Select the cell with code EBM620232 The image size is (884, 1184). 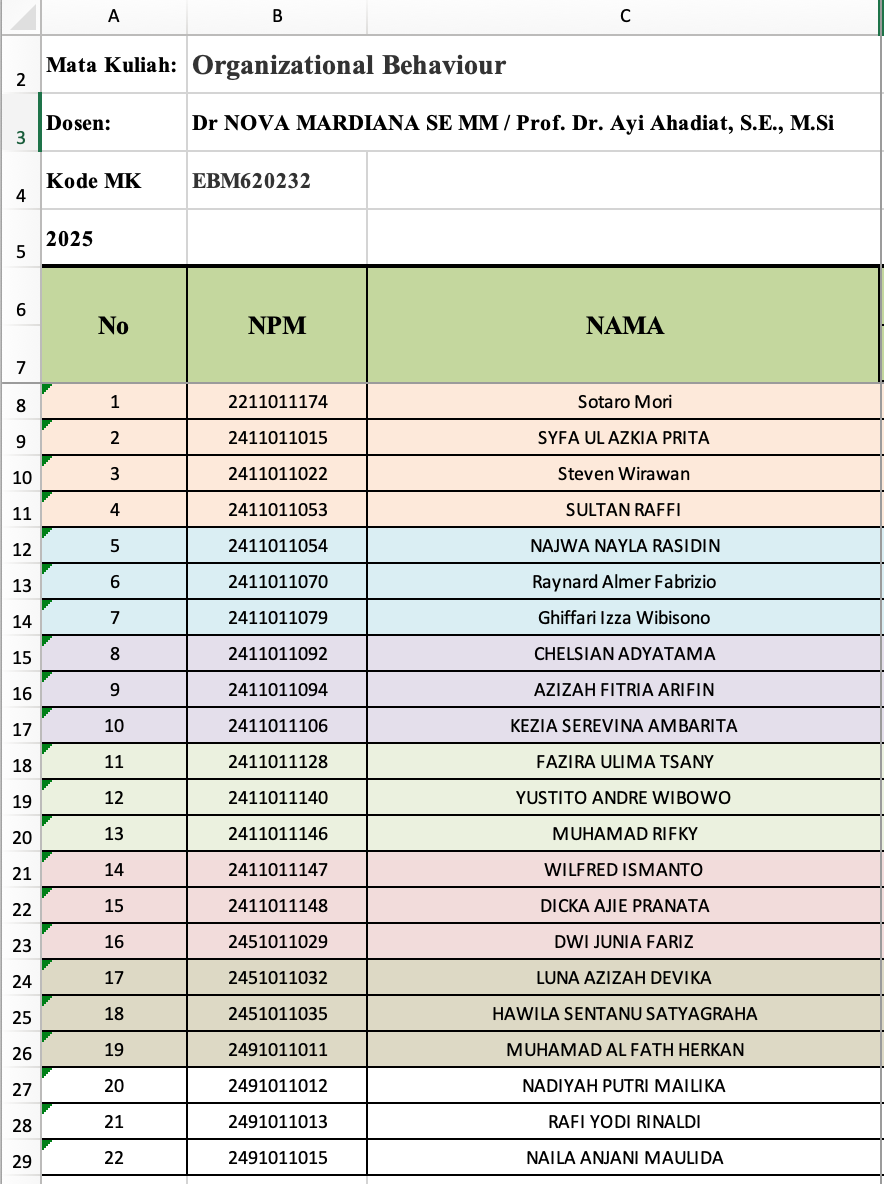tap(252, 181)
